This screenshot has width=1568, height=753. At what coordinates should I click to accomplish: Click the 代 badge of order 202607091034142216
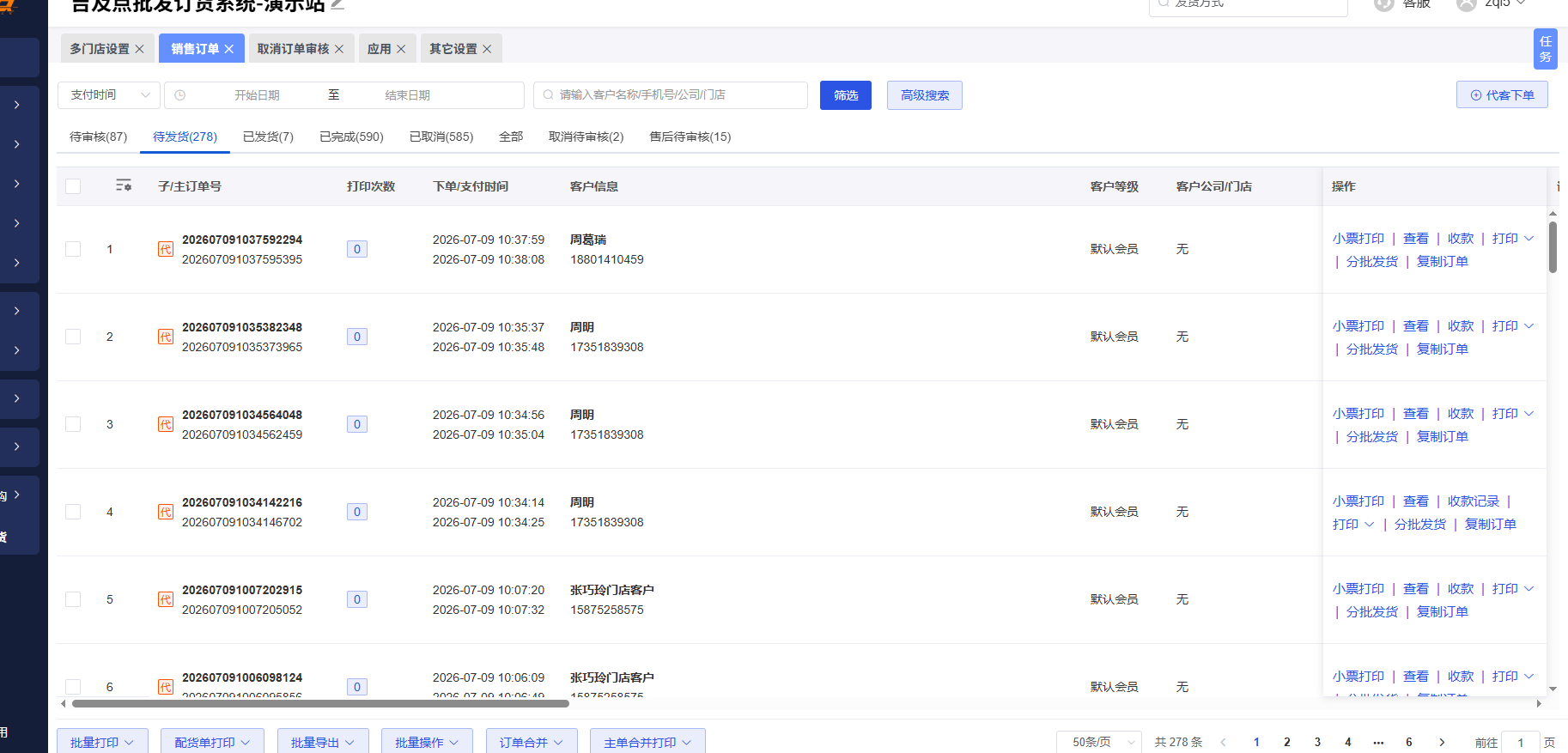click(x=166, y=512)
